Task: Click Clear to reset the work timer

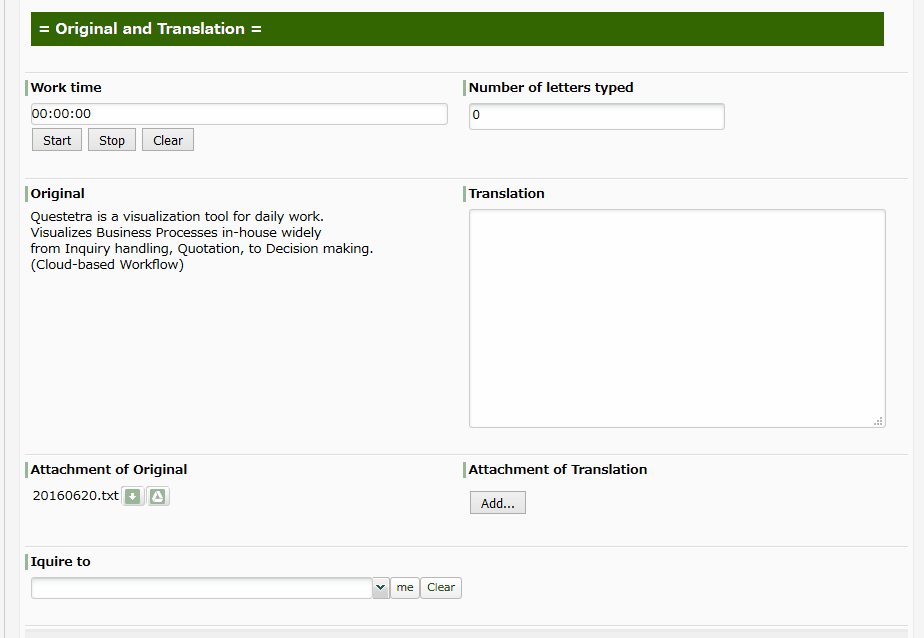Action: pos(167,139)
